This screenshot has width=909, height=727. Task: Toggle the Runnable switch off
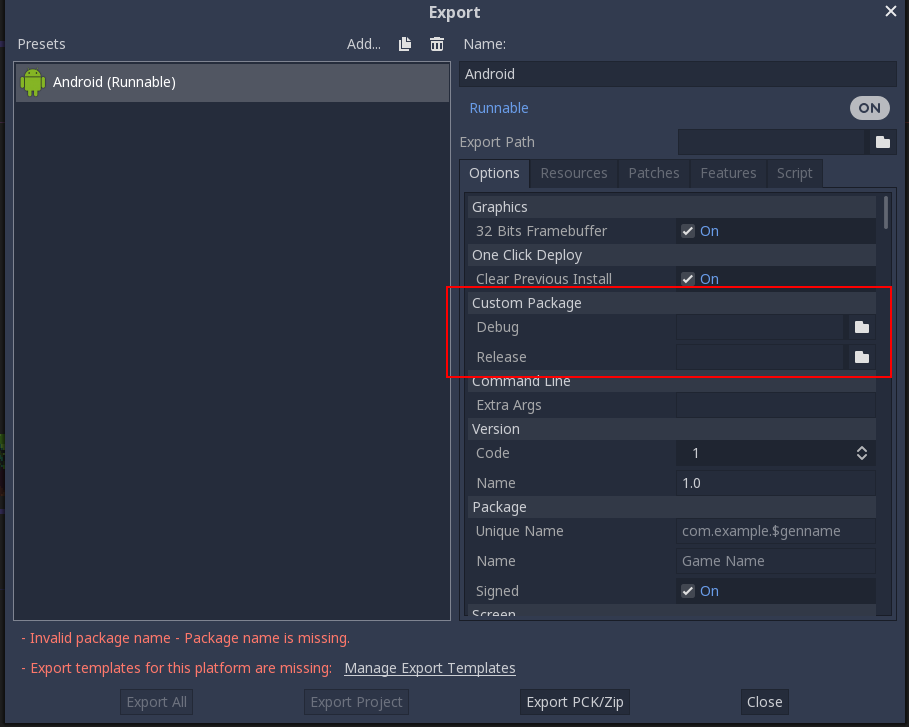click(869, 108)
